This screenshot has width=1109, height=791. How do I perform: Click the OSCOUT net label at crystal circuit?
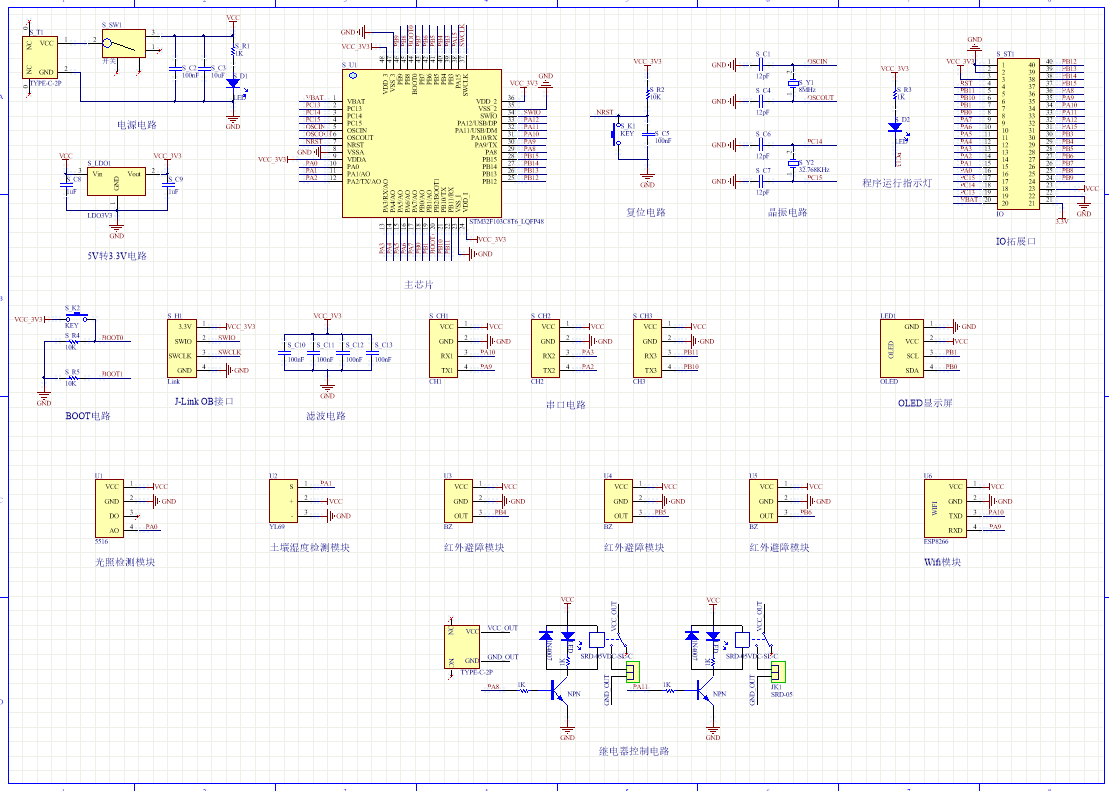(x=820, y=98)
